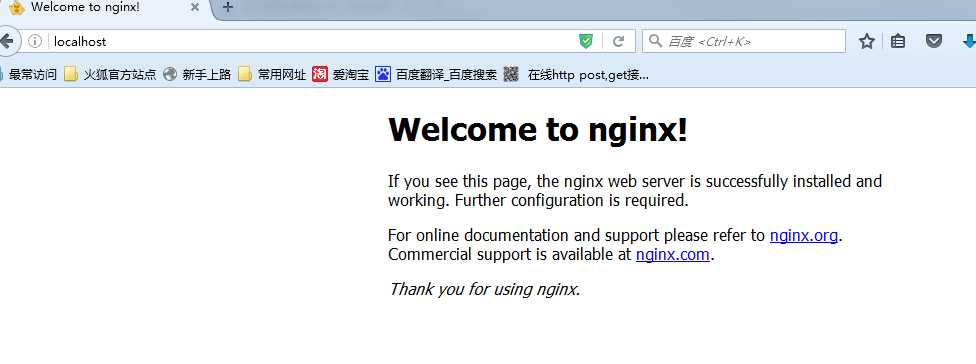976x364 pixels.
Task: Open 爱淘宝 bookmark
Action: 341,75
